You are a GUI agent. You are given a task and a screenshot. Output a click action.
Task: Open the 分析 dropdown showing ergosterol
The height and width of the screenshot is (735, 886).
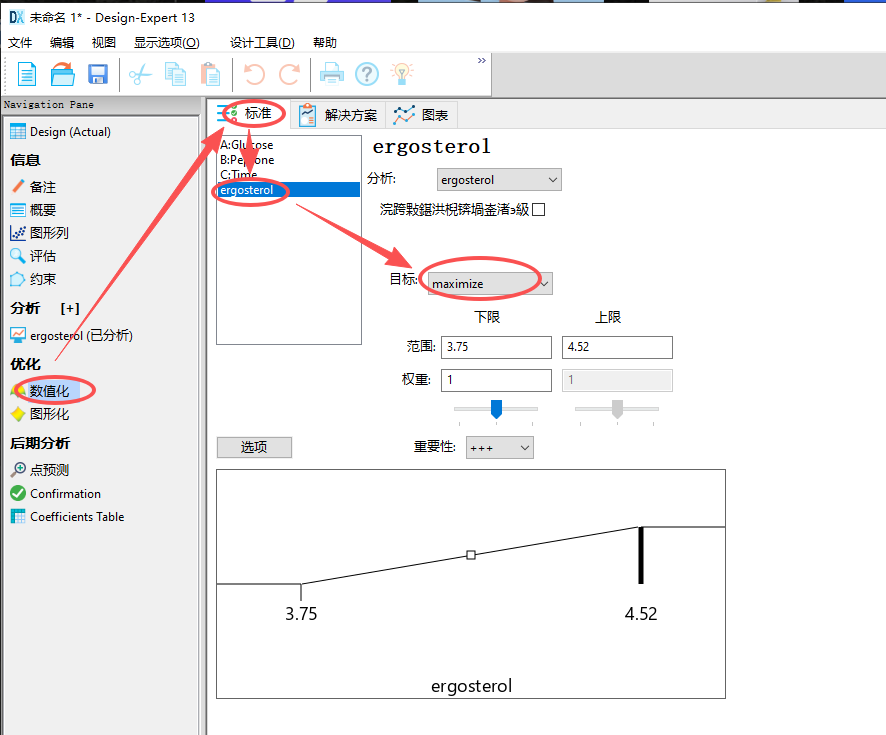tap(499, 179)
